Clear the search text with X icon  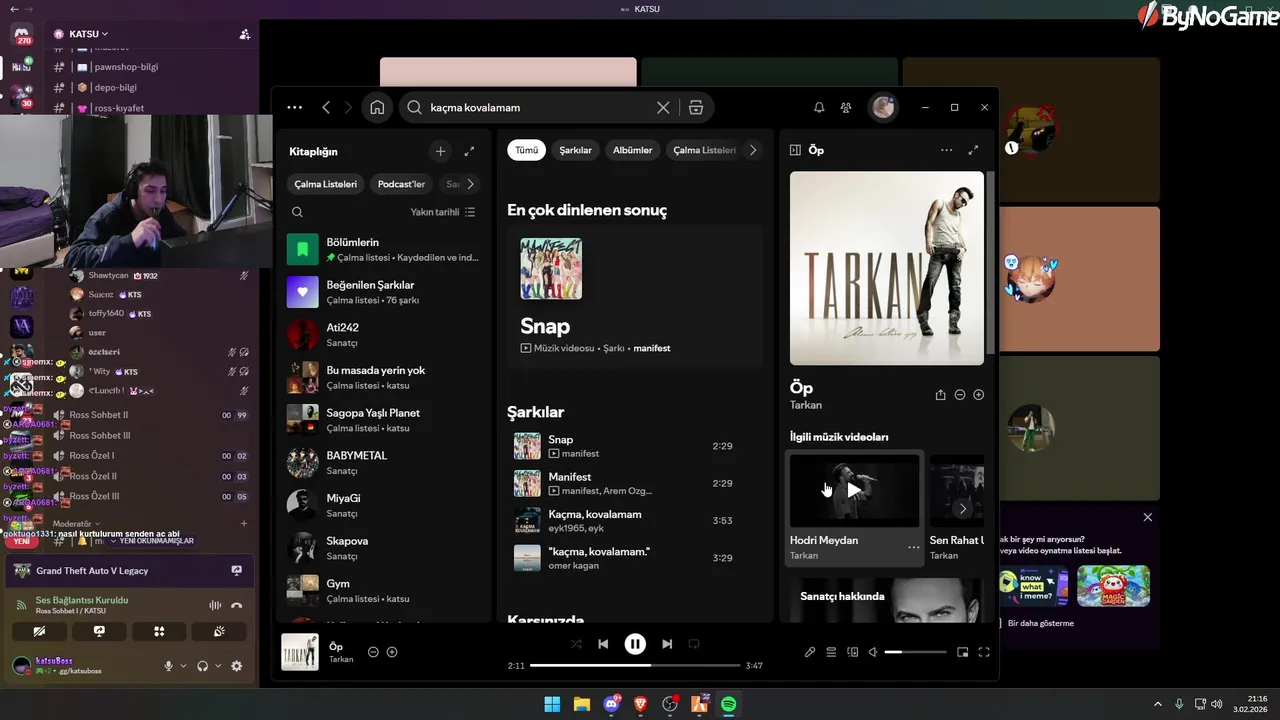pyautogui.click(x=663, y=107)
